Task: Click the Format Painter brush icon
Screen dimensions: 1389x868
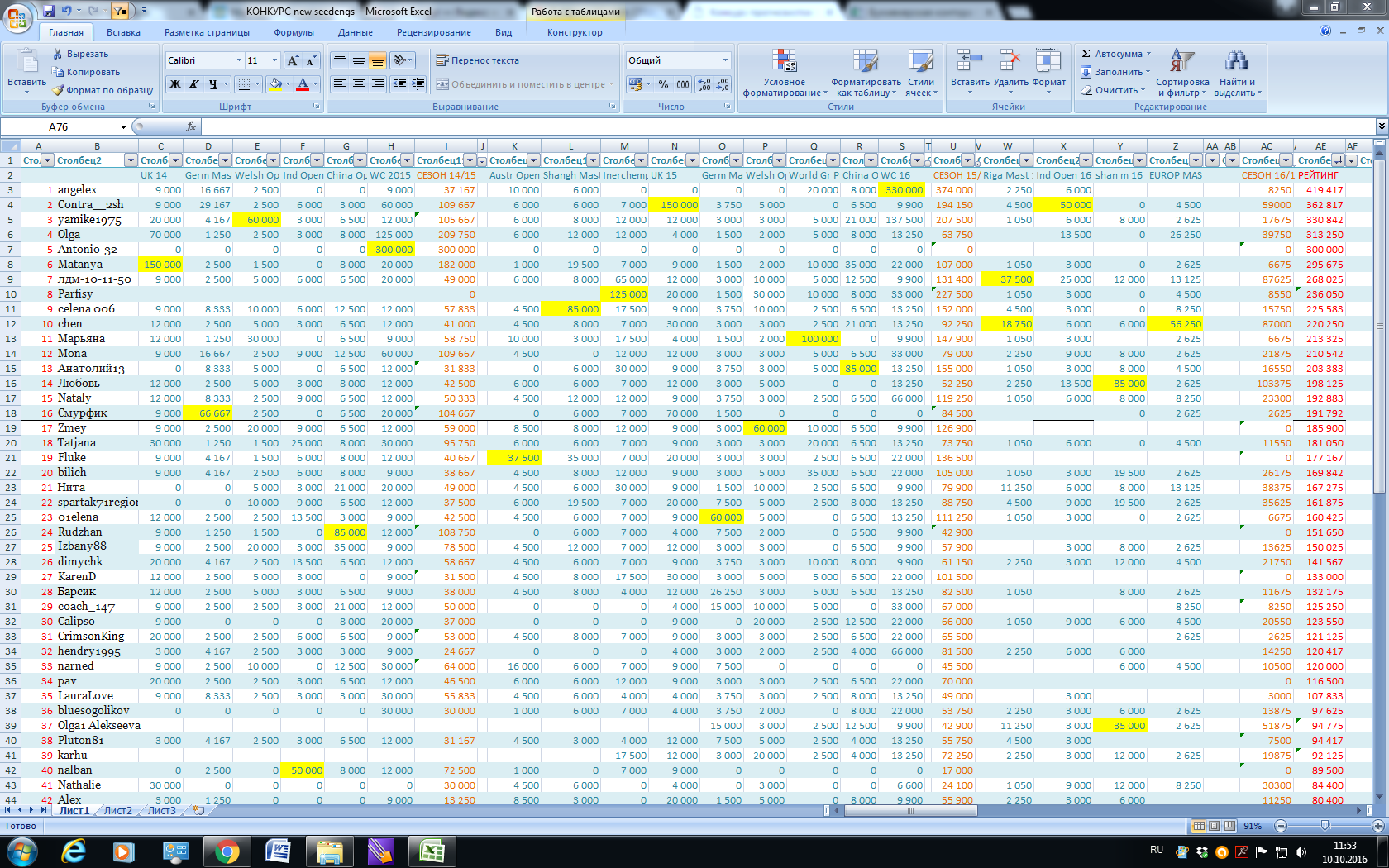Action: tap(58, 90)
